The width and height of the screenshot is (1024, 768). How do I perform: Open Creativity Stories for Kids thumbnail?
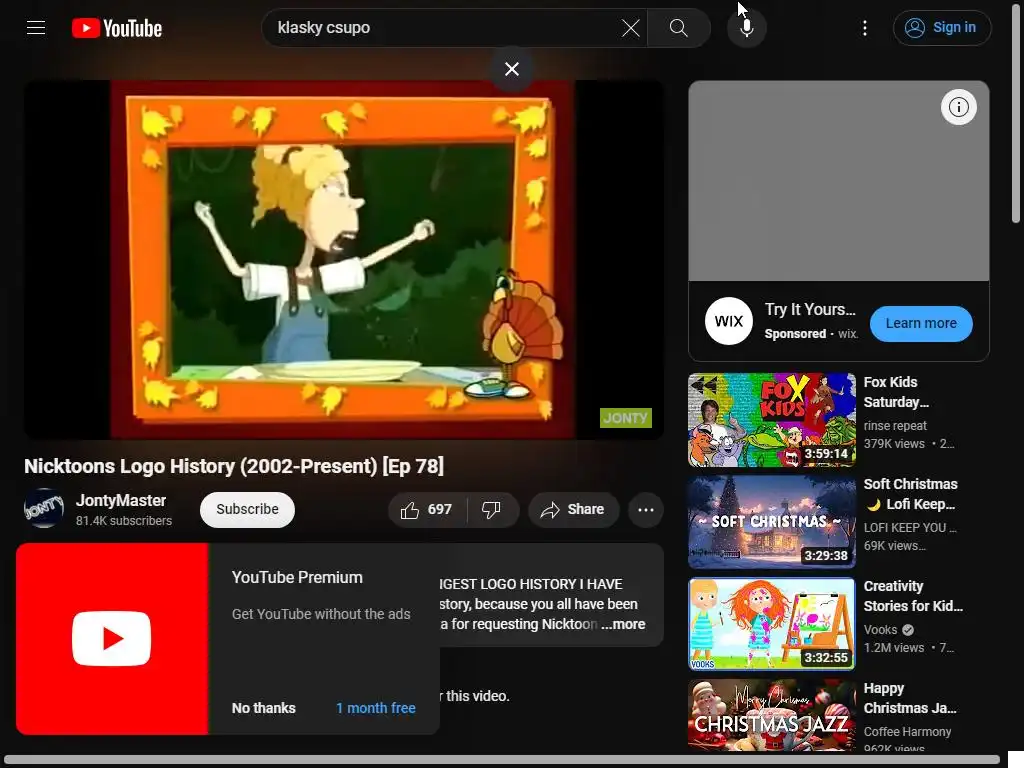771,624
